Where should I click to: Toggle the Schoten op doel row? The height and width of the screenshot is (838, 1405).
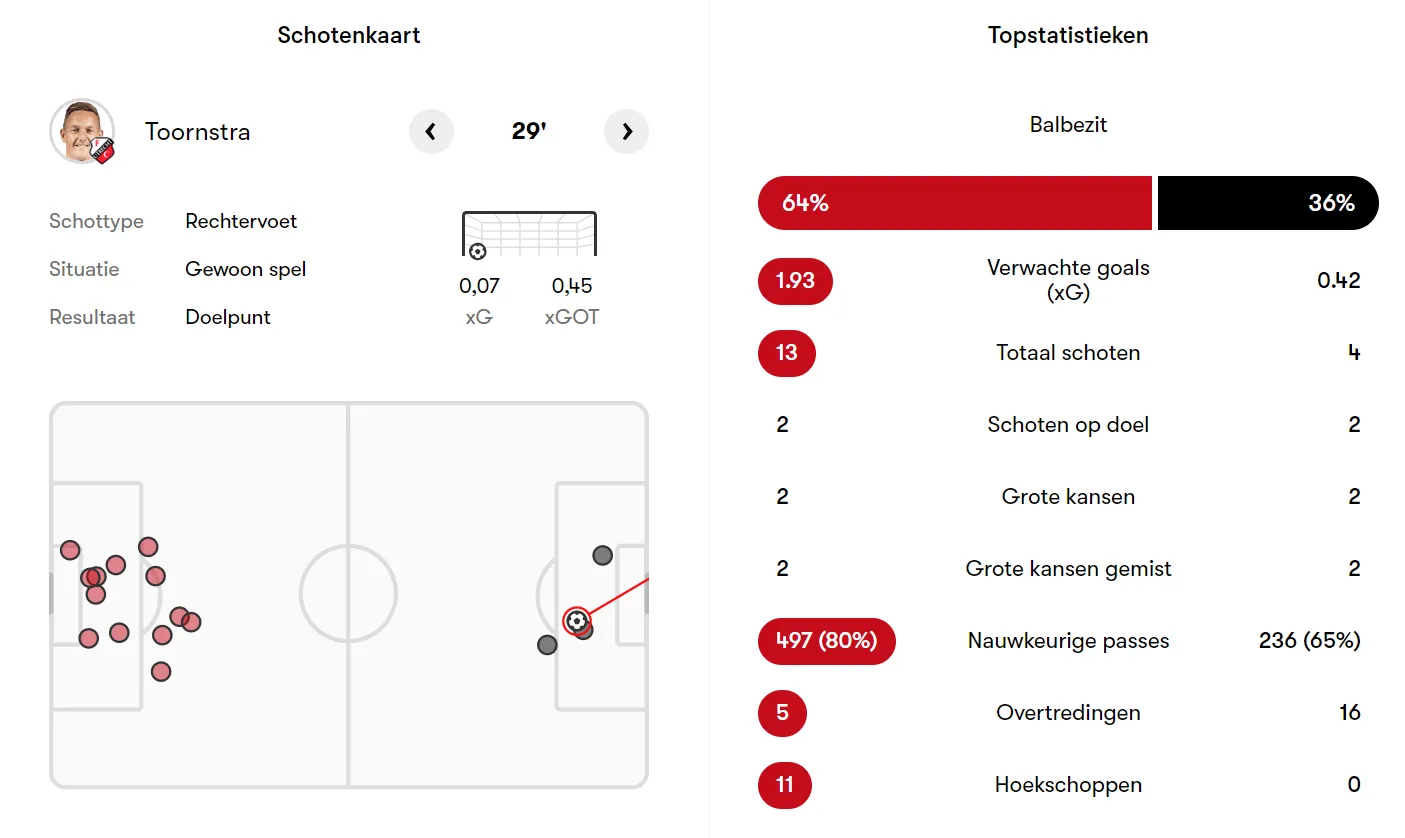tap(1068, 424)
